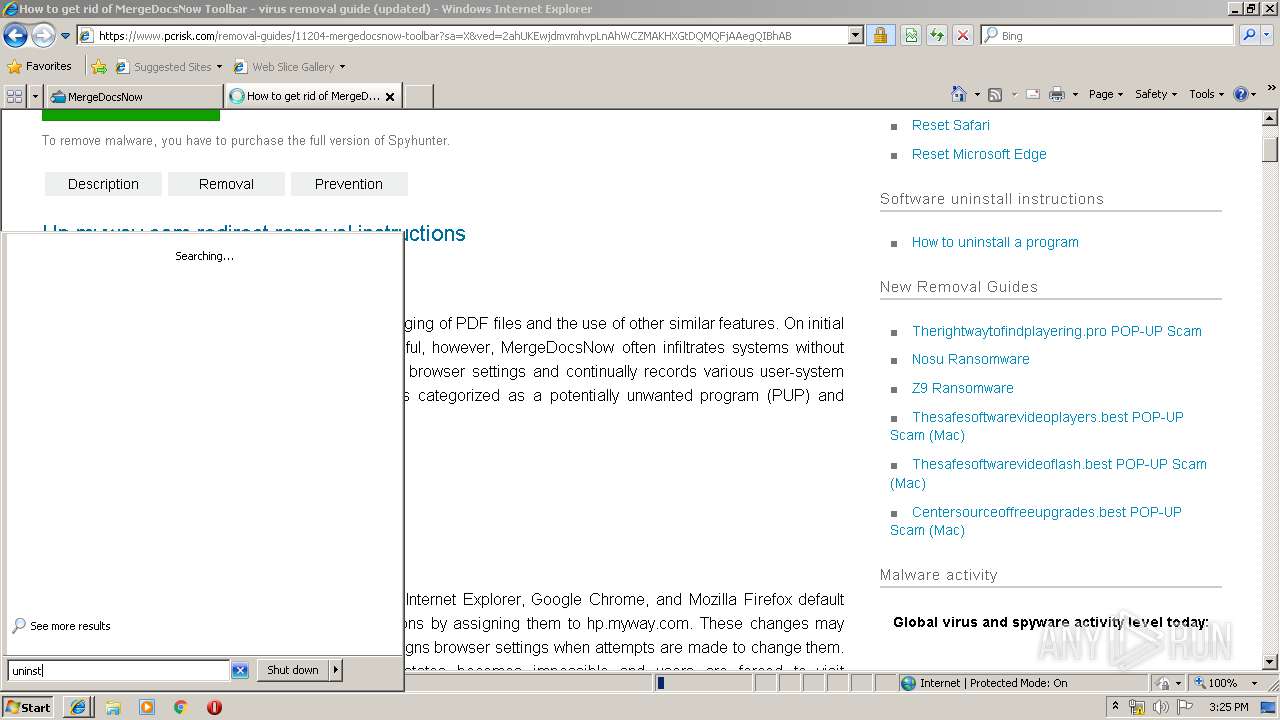Click the security lock icon in address bar

coord(880,35)
